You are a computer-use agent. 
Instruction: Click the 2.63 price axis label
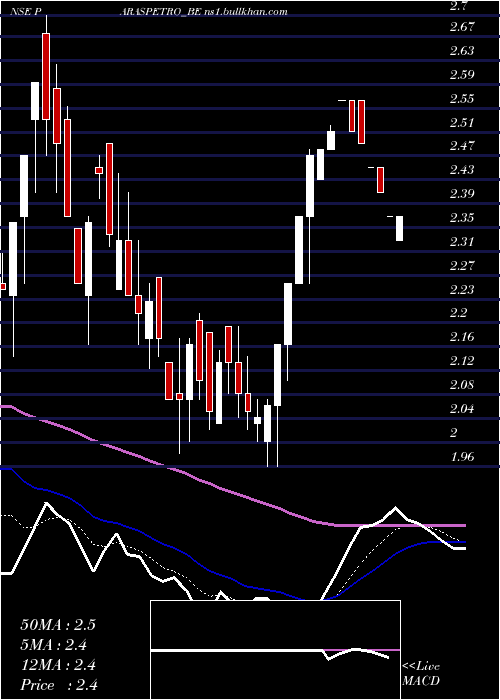pyautogui.click(x=462, y=50)
